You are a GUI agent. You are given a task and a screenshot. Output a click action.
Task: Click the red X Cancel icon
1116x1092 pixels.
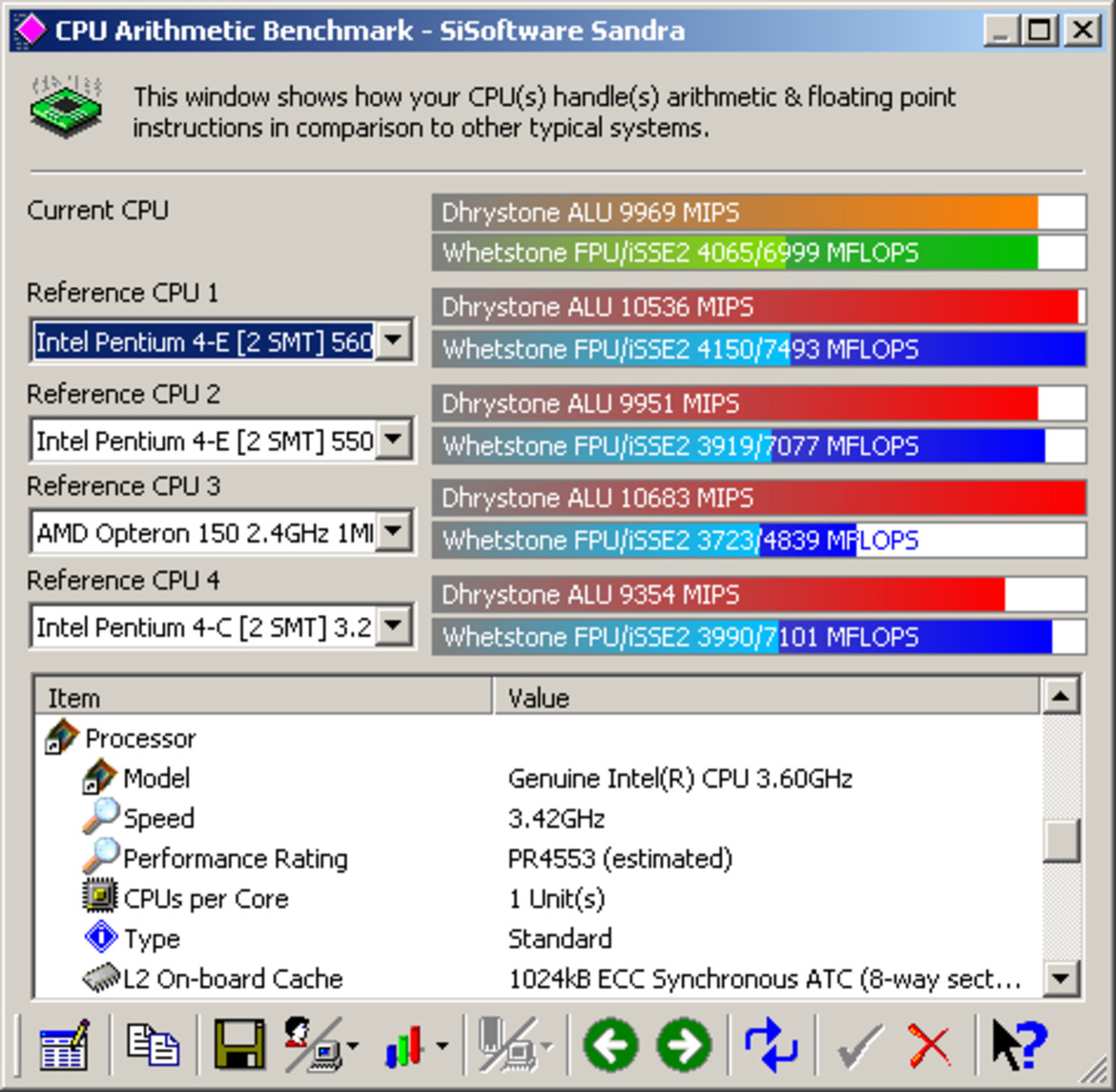[929, 1045]
